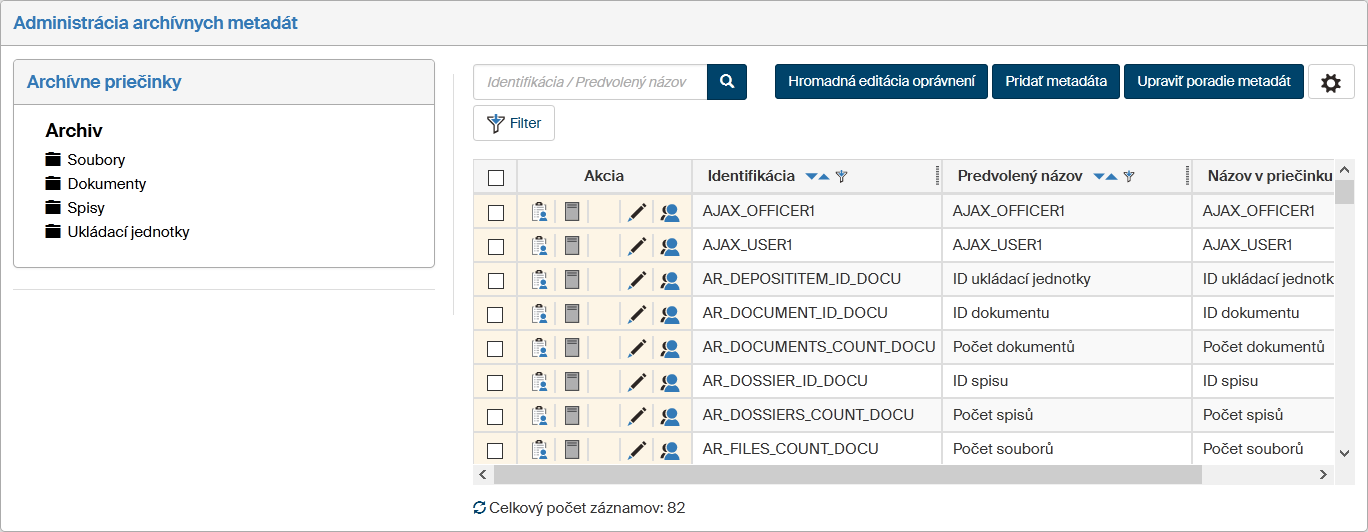The width and height of the screenshot is (1368, 532).
Task: Sort Predvolený názov column with ascending arrow
Action: [x=1111, y=177]
